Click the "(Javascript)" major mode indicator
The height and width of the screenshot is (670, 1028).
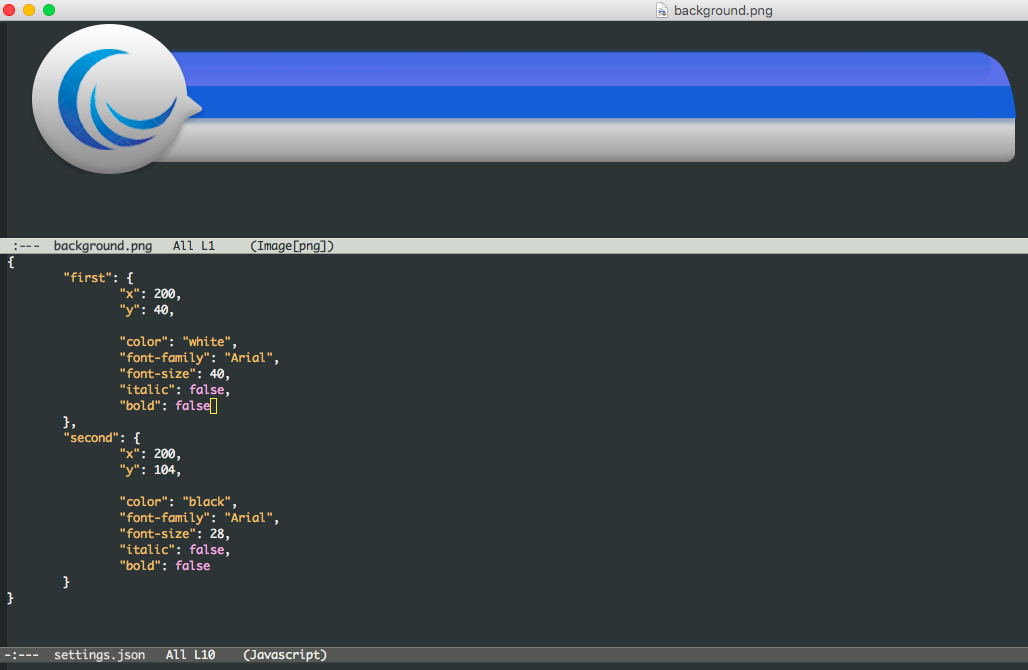click(285, 655)
